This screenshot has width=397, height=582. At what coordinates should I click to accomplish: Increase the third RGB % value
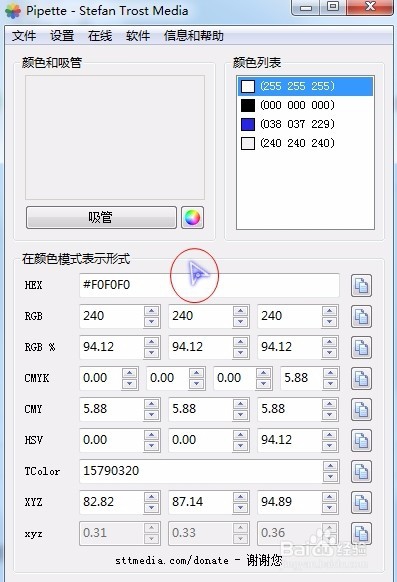click(329, 342)
